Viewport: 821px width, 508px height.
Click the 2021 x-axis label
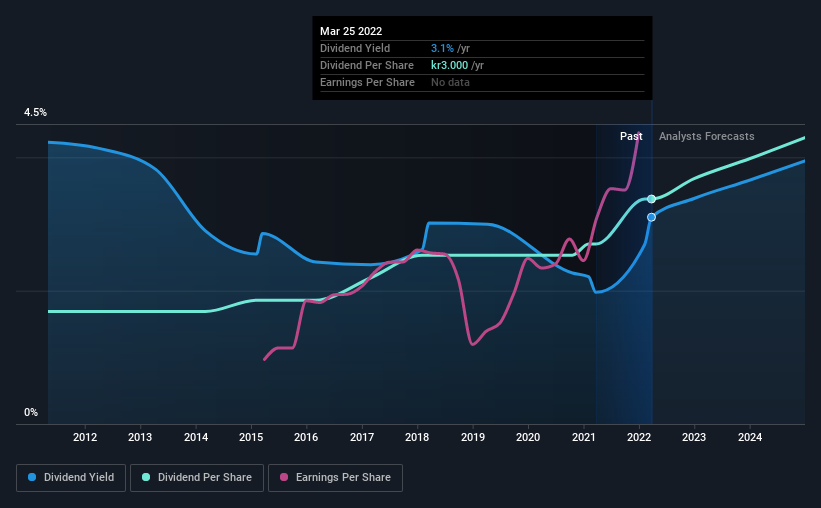pos(583,437)
